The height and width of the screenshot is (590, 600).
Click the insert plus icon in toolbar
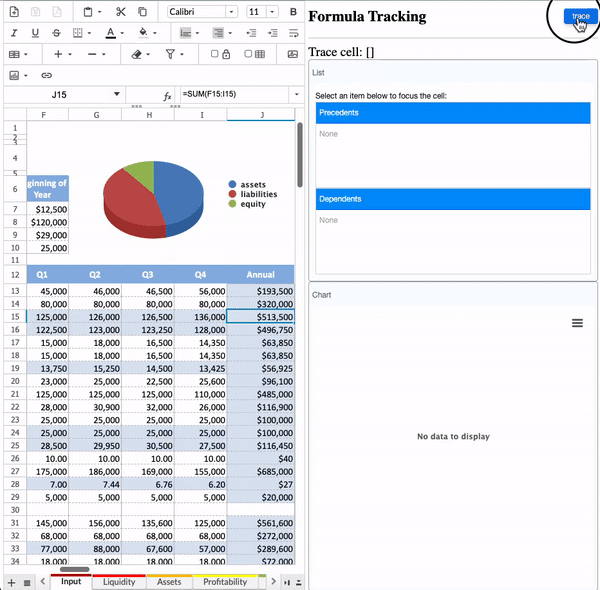pos(58,54)
